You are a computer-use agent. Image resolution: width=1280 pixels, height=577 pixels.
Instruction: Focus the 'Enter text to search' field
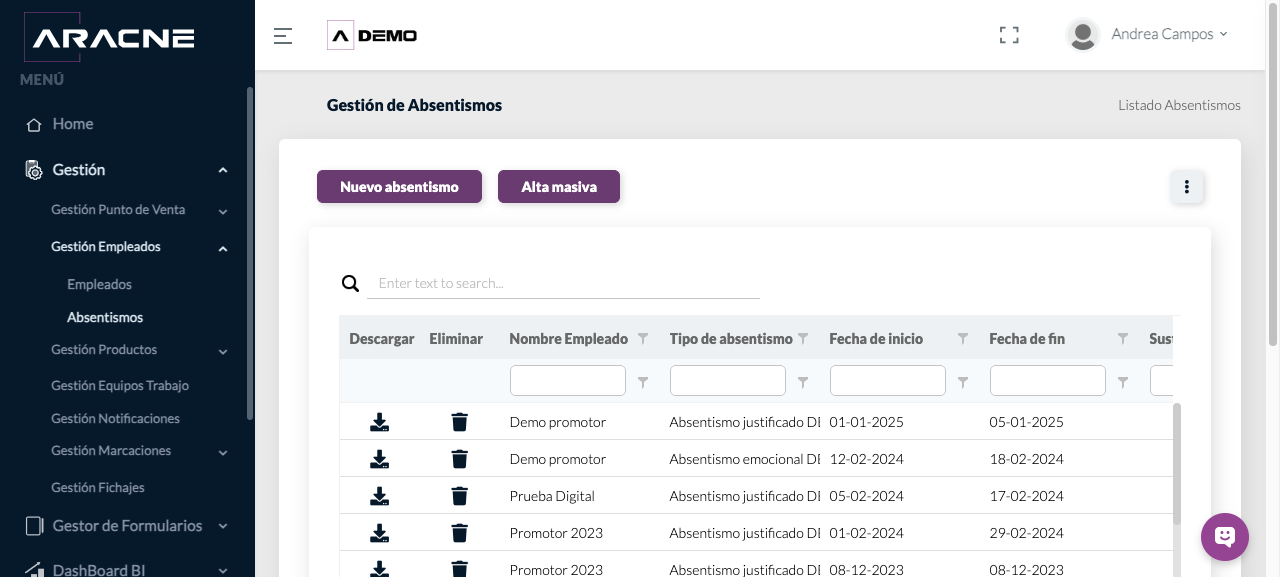[x=563, y=283]
